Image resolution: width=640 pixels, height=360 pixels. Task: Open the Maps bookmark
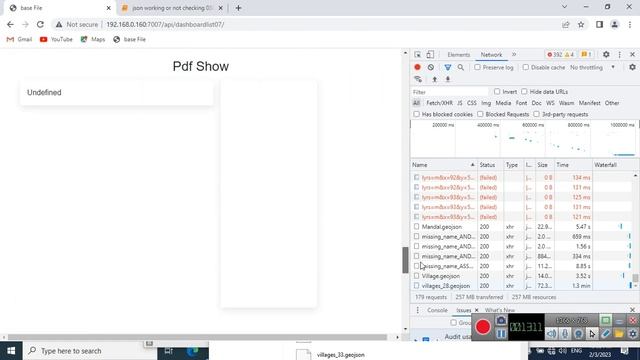coord(93,39)
